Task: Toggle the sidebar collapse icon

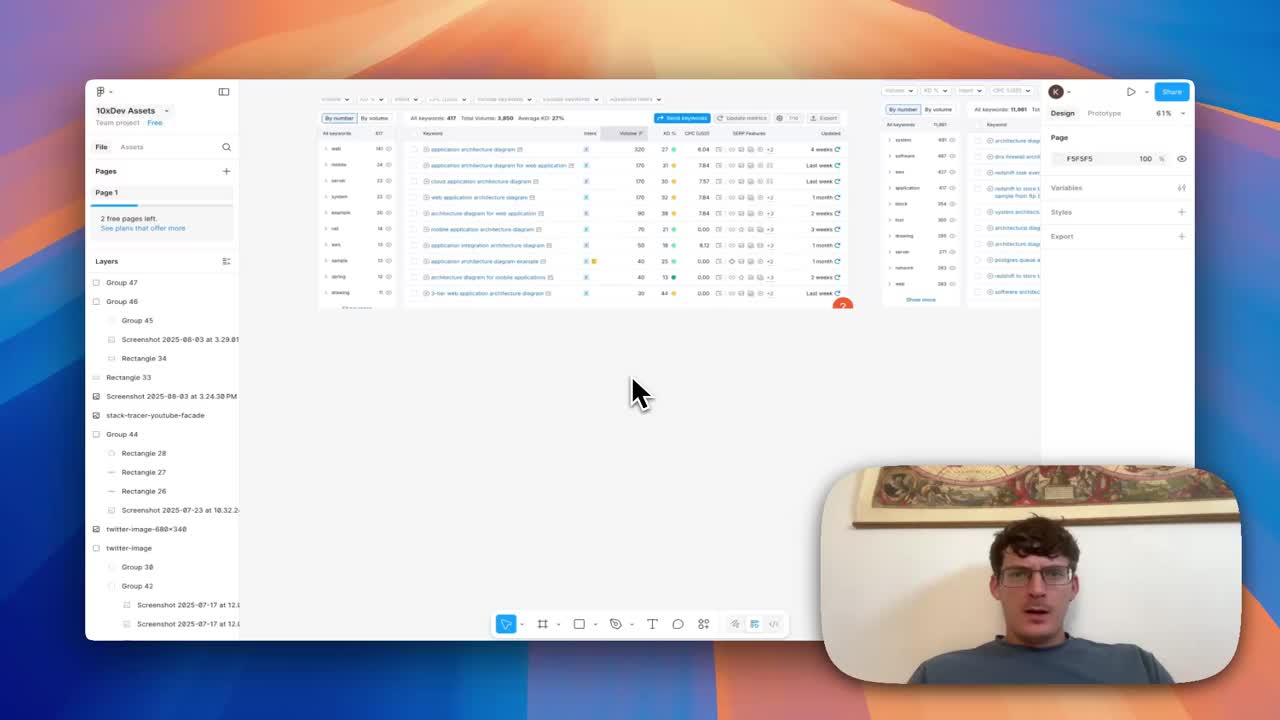Action: pos(224,92)
